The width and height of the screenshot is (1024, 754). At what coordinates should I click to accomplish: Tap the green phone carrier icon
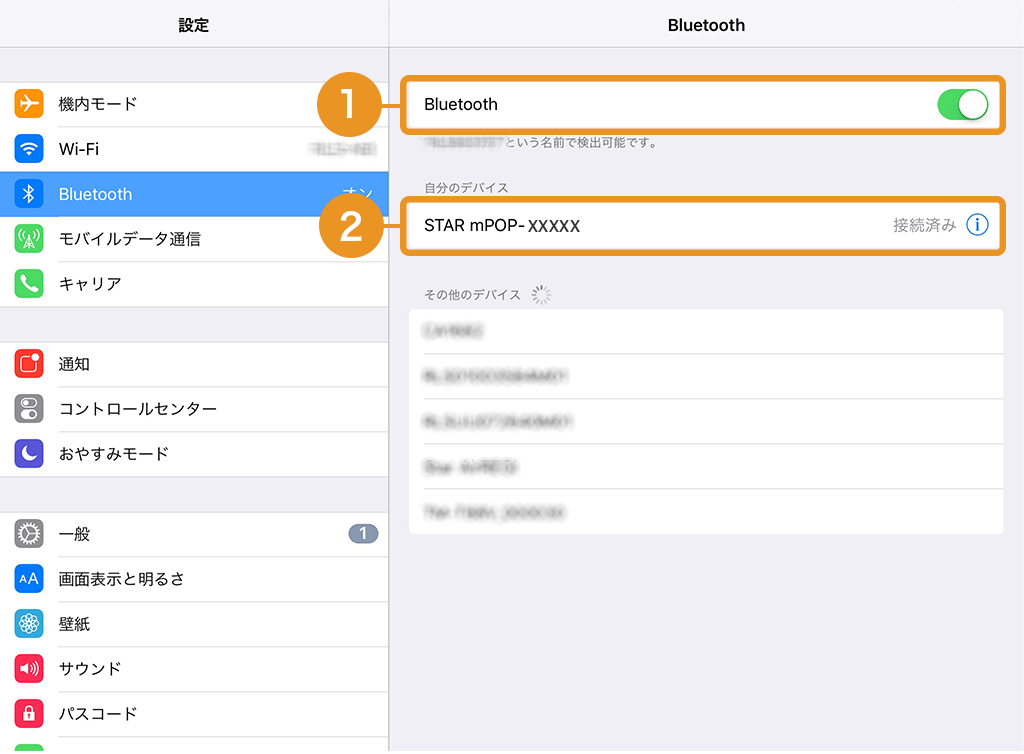[29, 284]
